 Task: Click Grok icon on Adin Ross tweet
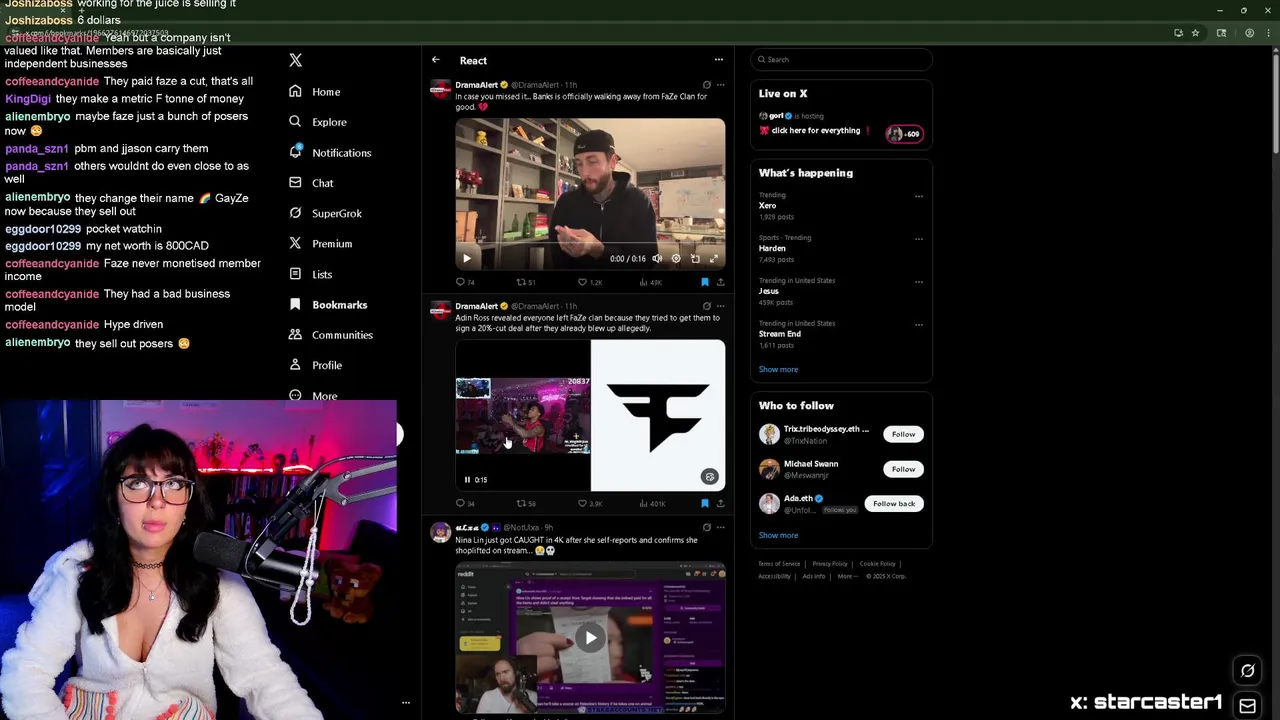point(706,306)
